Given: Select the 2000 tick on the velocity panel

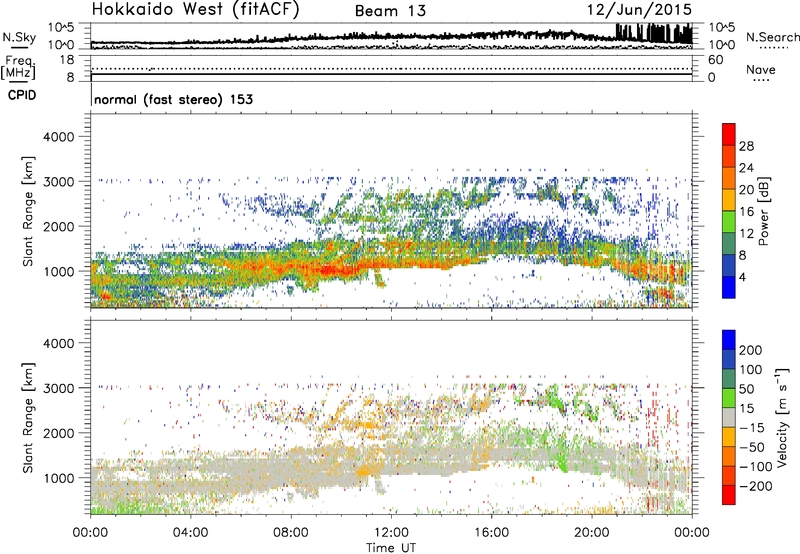Looking at the screenshot, I should [59, 433].
